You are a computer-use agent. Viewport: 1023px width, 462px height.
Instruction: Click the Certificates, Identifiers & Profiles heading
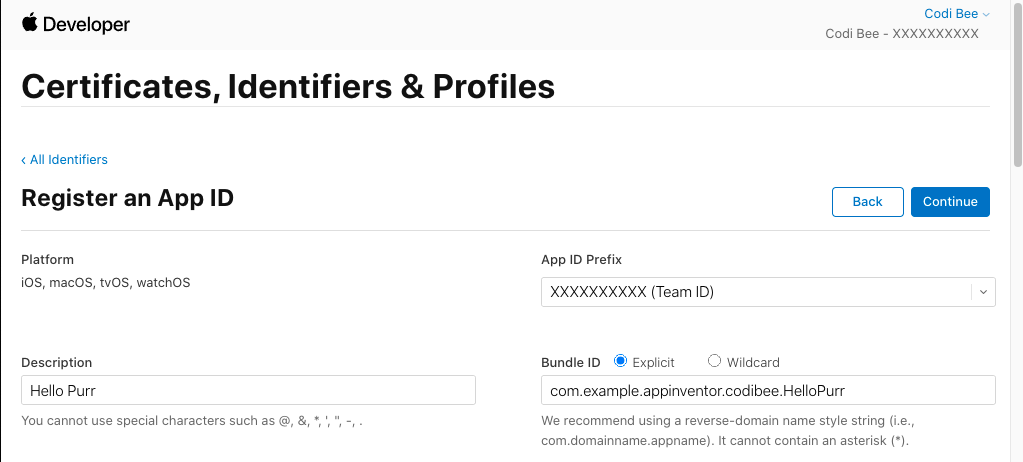coord(288,87)
